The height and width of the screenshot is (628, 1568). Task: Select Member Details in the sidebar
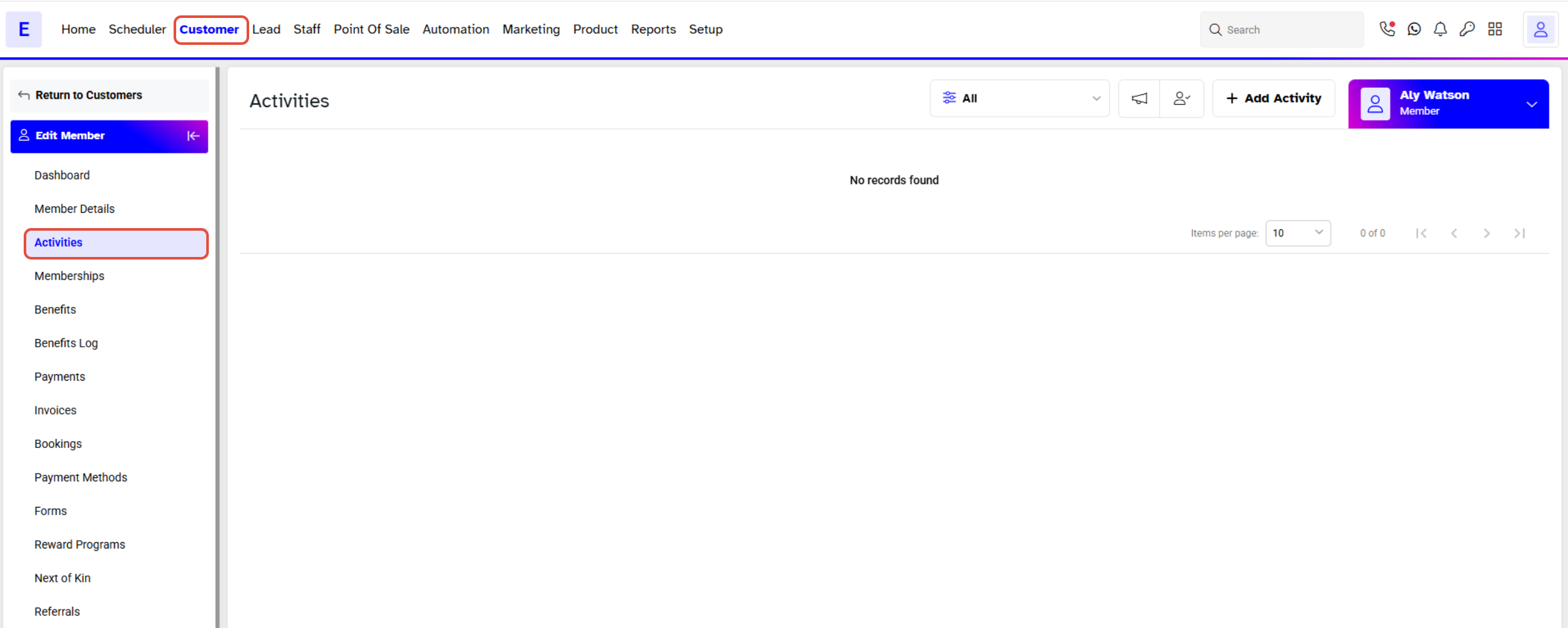pyautogui.click(x=74, y=209)
